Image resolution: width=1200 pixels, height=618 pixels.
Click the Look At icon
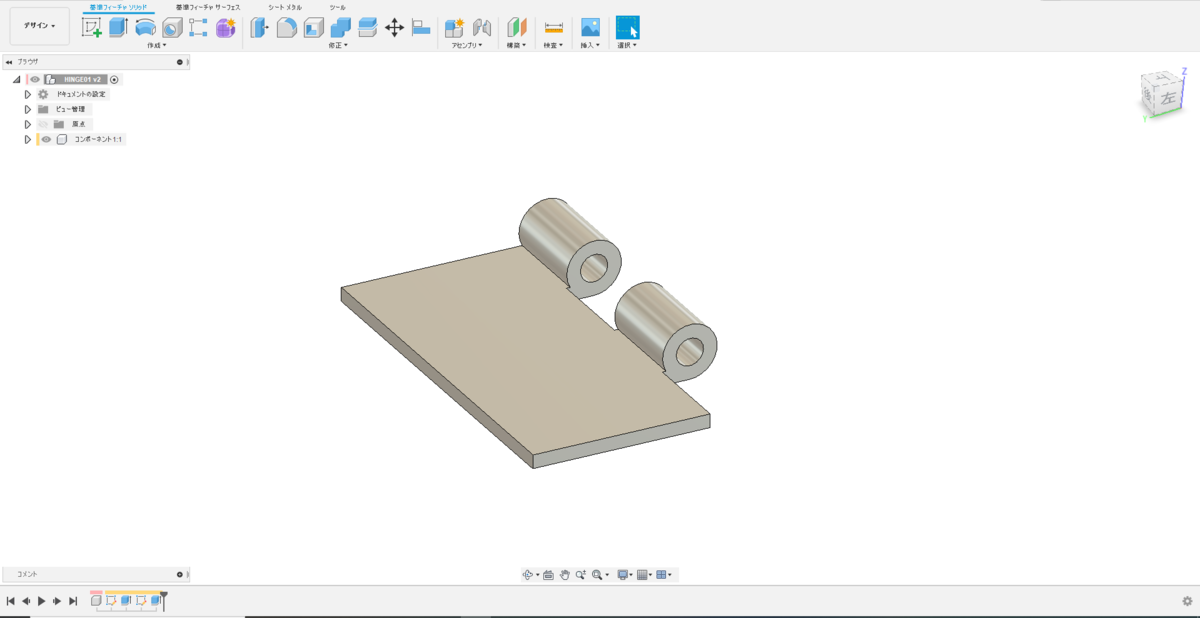click(x=548, y=575)
